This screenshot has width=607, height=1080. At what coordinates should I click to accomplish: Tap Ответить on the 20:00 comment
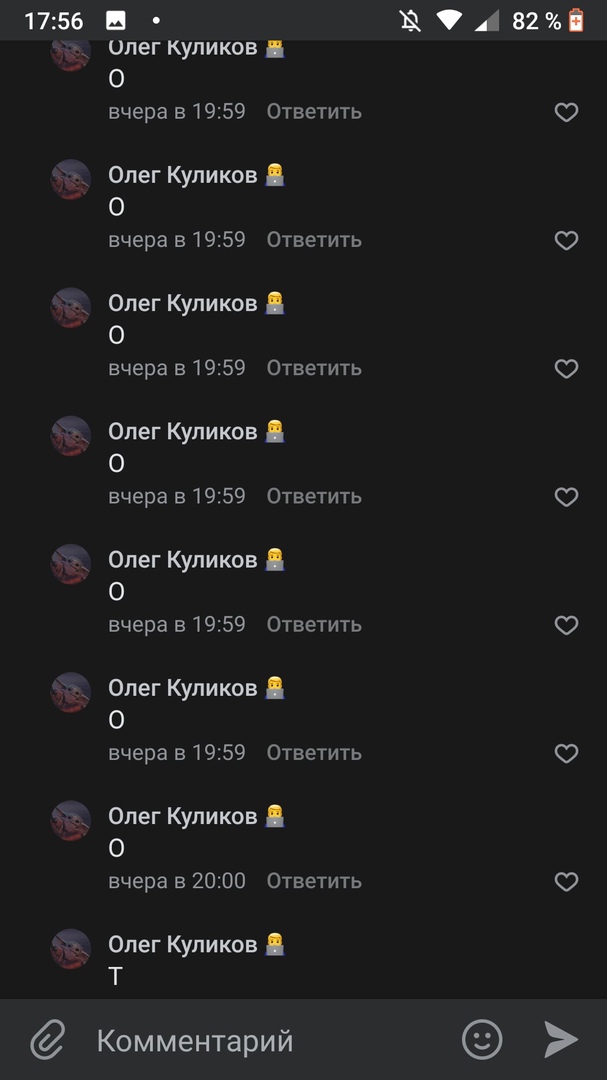pyautogui.click(x=314, y=881)
